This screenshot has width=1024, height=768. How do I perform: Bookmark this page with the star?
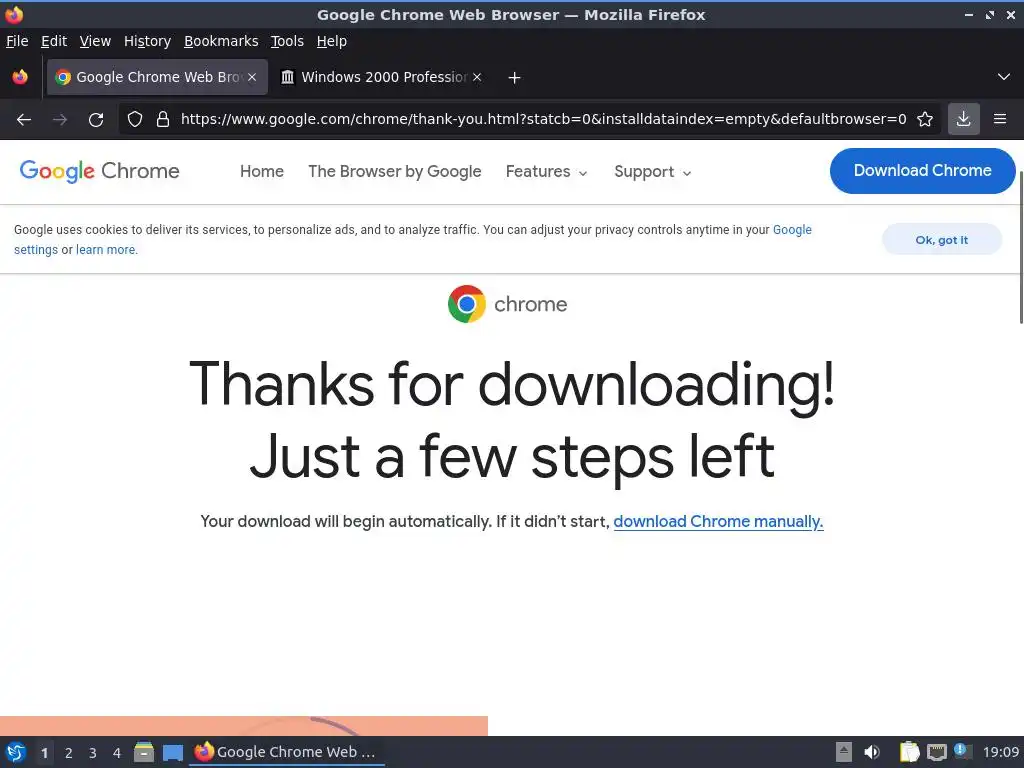925,120
